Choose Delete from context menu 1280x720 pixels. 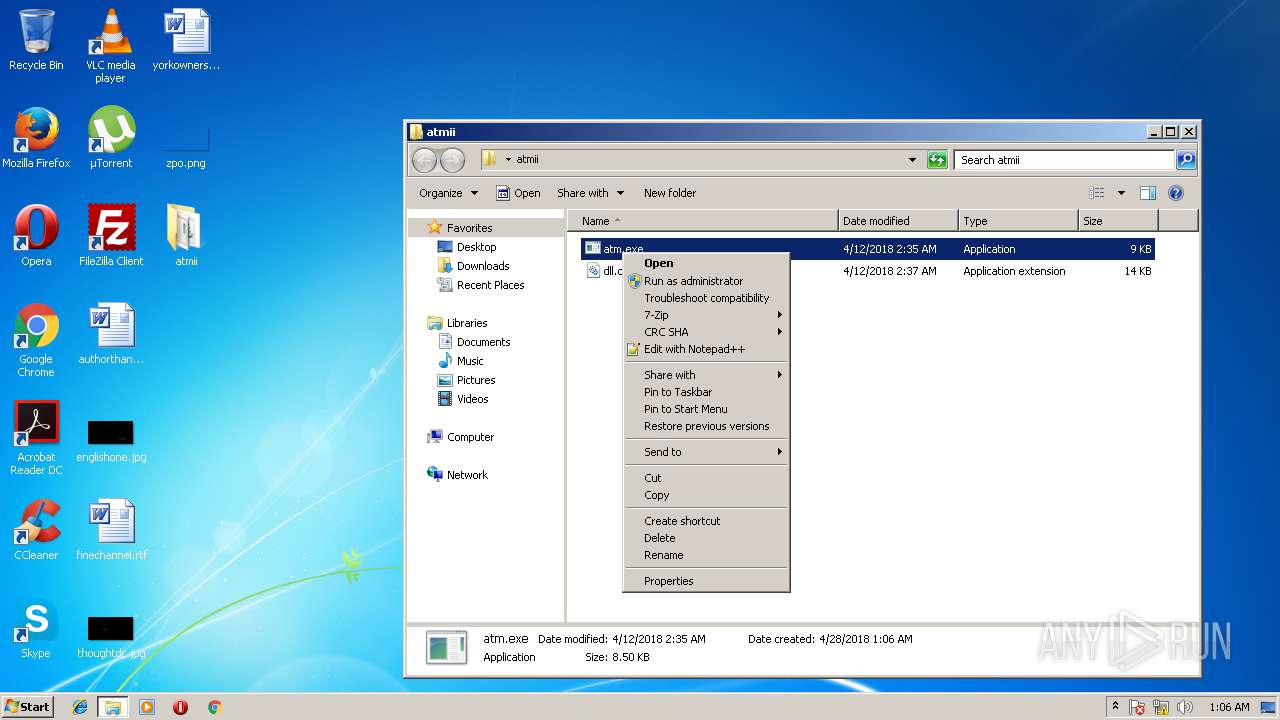(706, 538)
